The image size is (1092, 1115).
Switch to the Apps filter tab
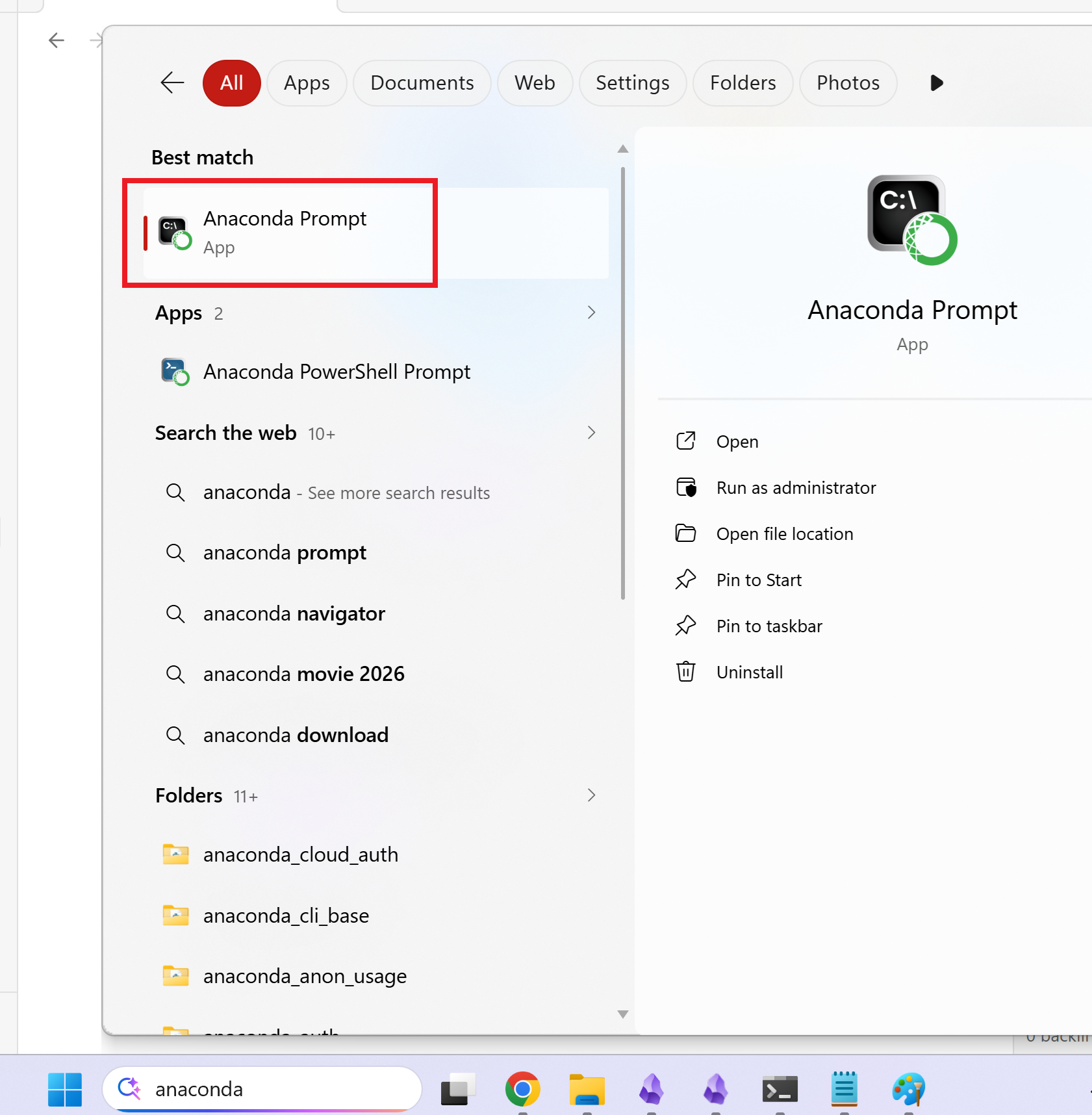[x=307, y=83]
